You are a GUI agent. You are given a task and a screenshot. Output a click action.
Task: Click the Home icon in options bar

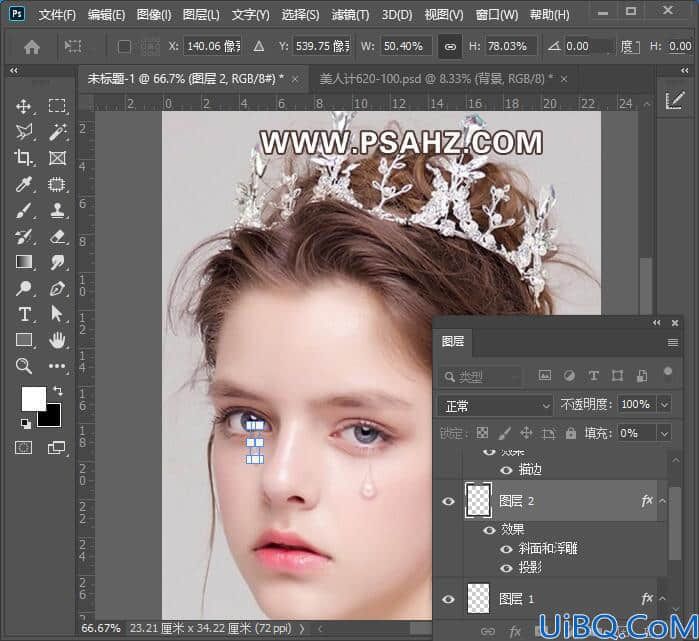coord(32,46)
